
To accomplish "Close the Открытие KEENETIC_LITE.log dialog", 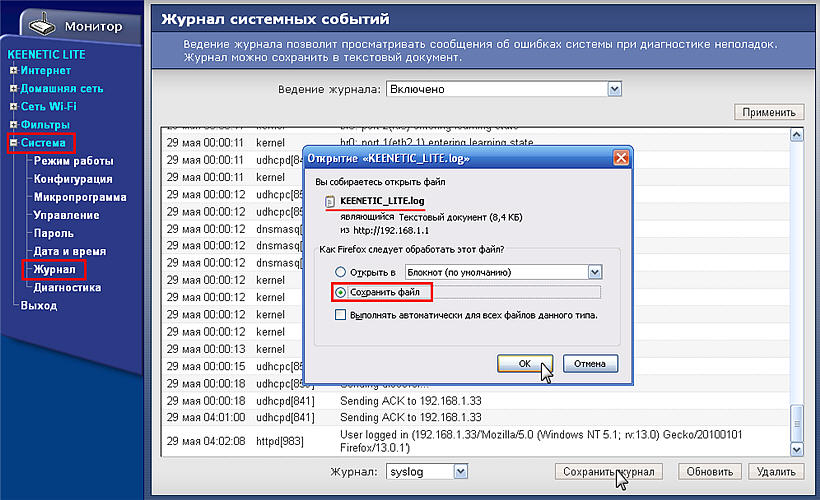I will (621, 158).
